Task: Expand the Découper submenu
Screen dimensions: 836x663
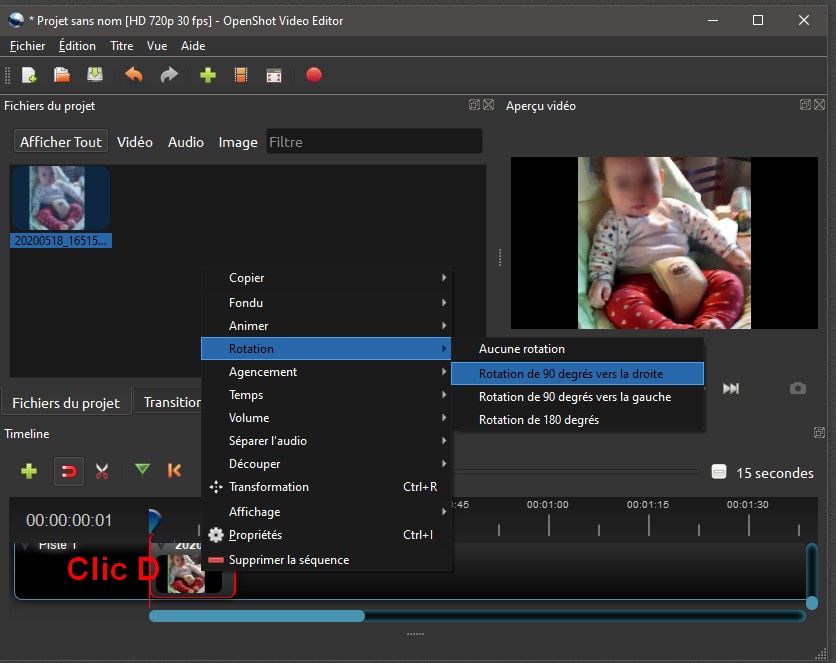Action: pyautogui.click(x=326, y=463)
